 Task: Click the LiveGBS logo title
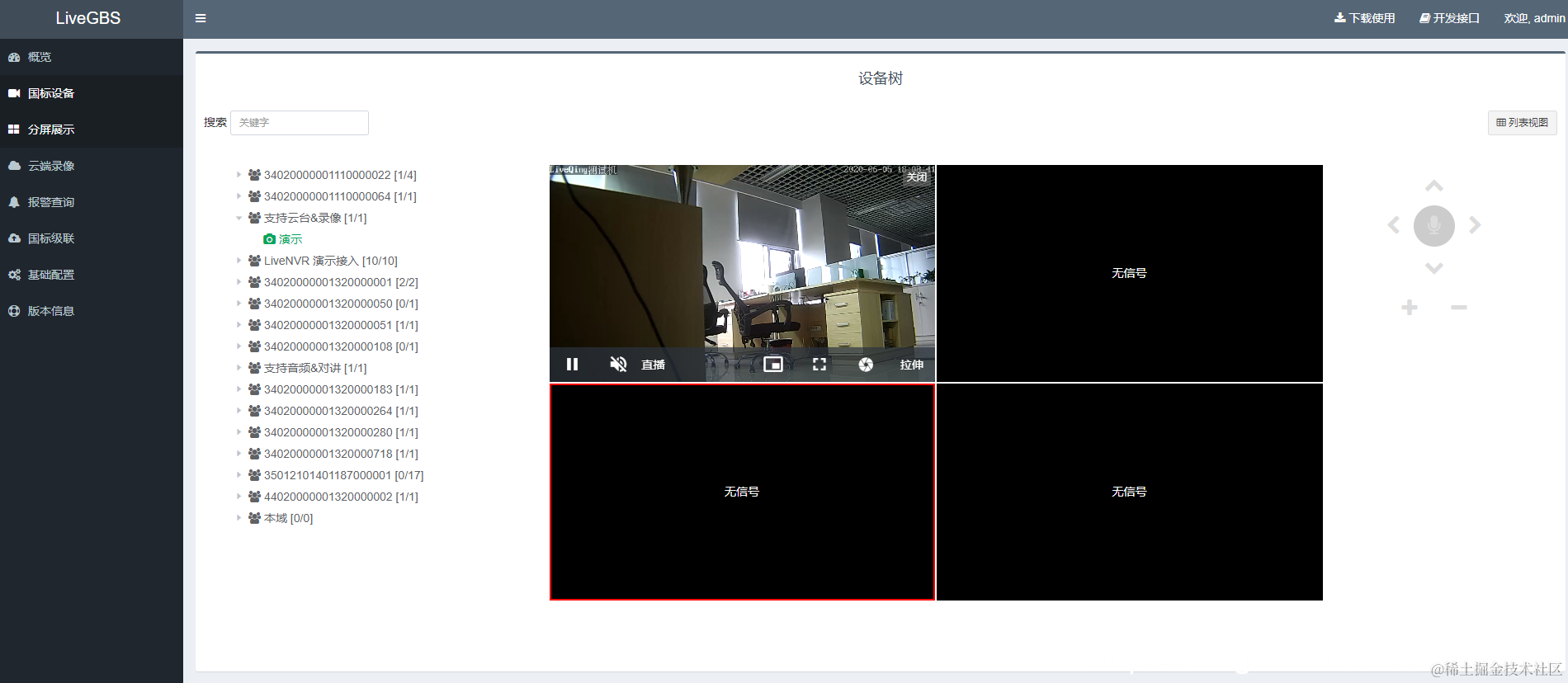point(88,18)
